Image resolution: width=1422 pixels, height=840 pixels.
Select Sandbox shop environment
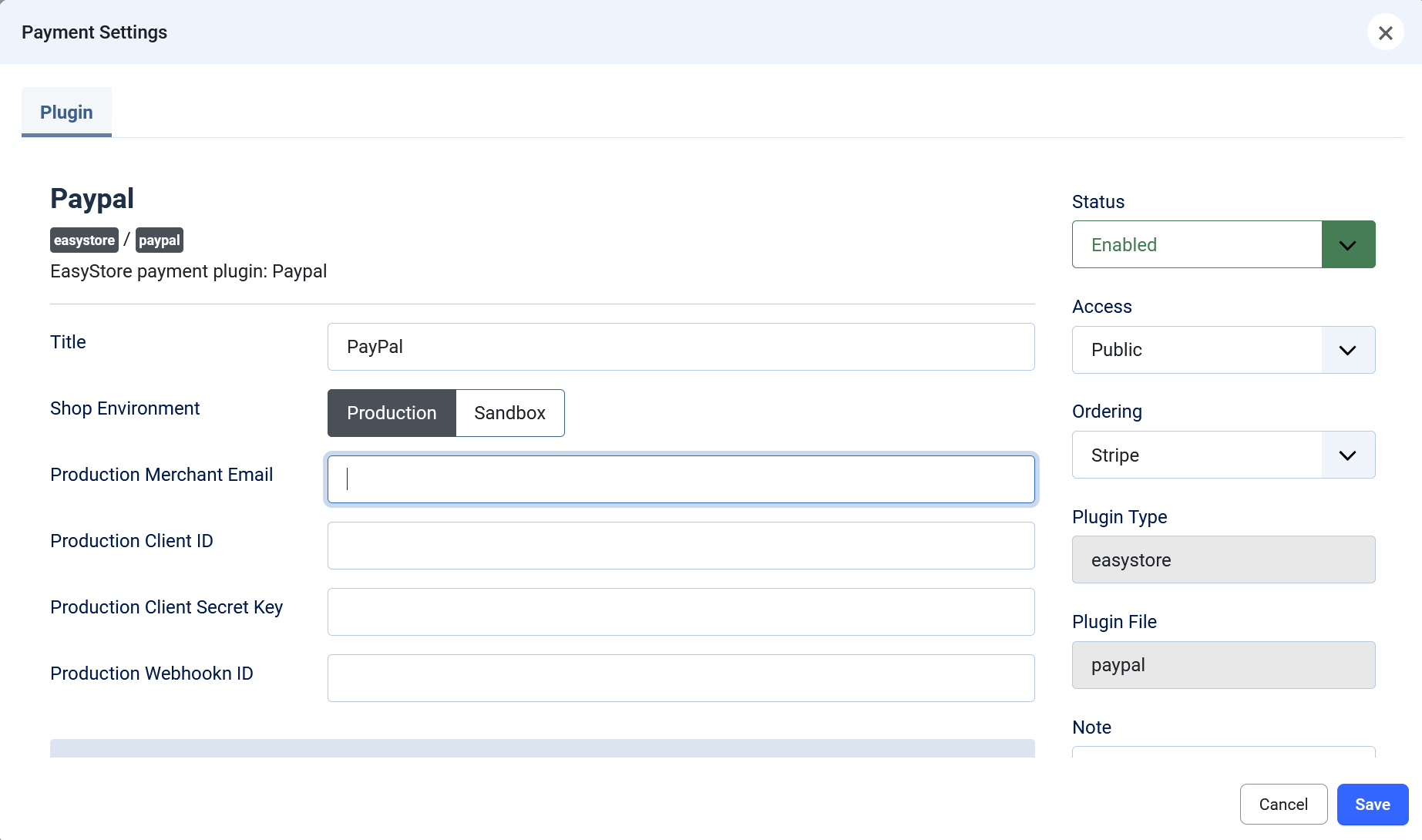(509, 413)
